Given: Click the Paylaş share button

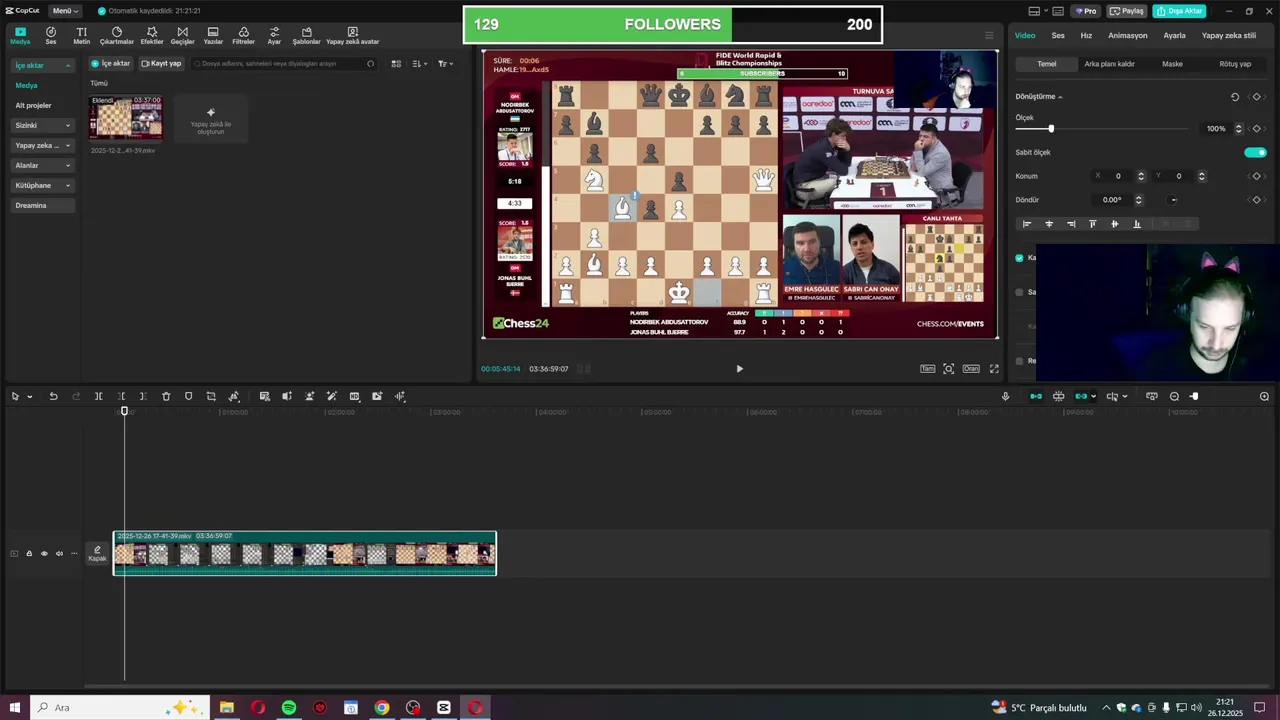Looking at the screenshot, I should tap(1127, 11).
